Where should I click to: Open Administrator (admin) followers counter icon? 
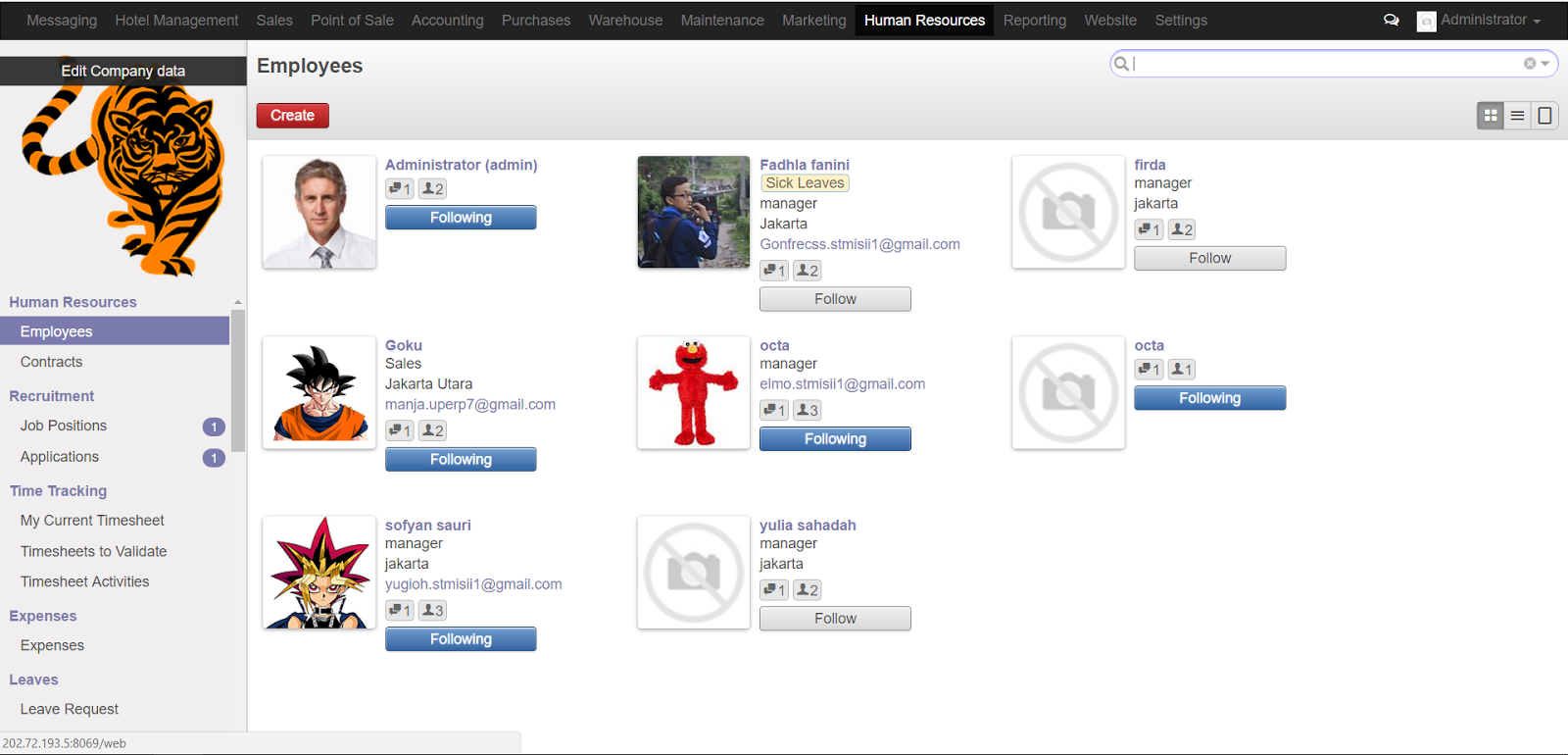click(433, 188)
